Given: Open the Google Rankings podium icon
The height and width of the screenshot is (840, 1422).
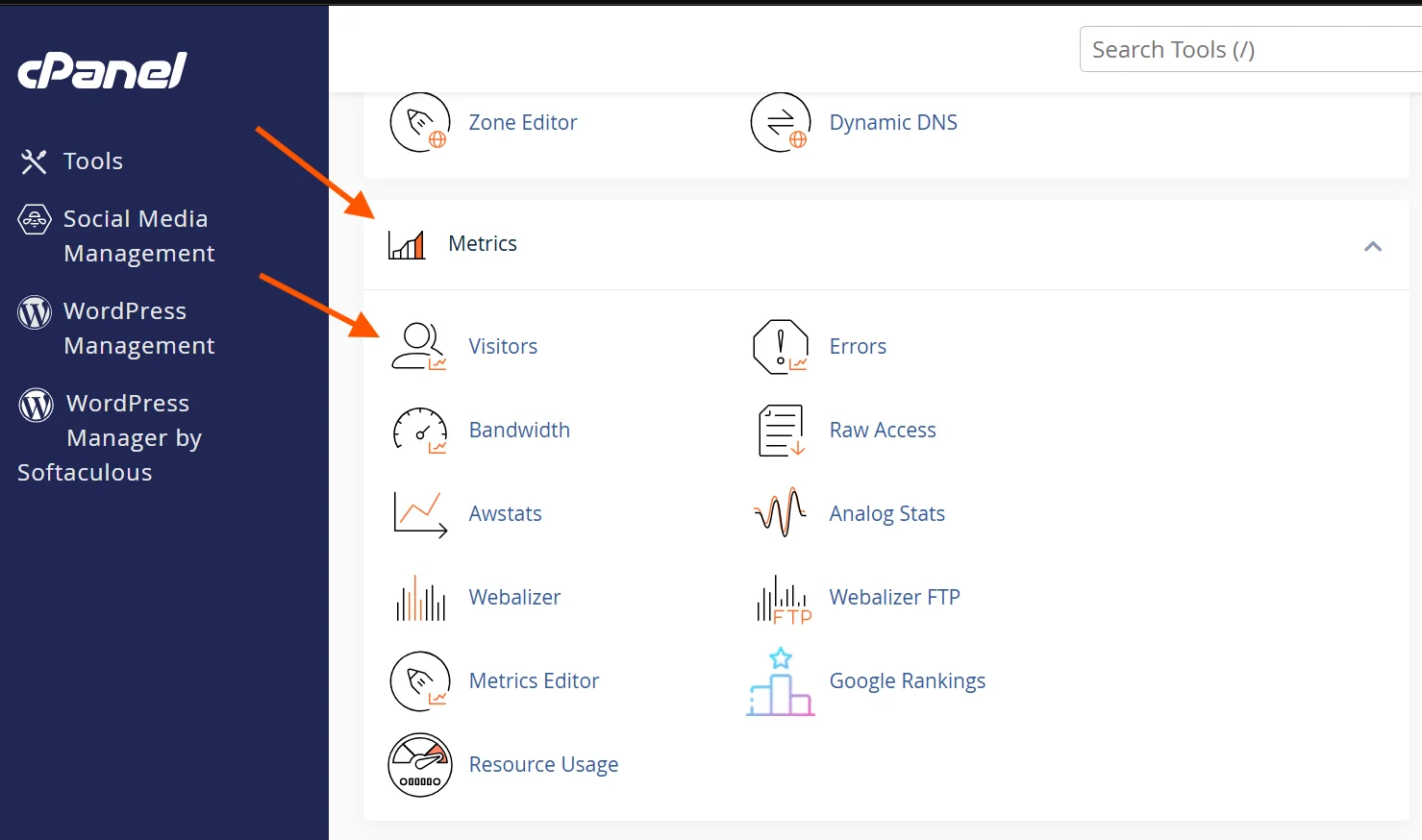Looking at the screenshot, I should pyautogui.click(x=780, y=680).
